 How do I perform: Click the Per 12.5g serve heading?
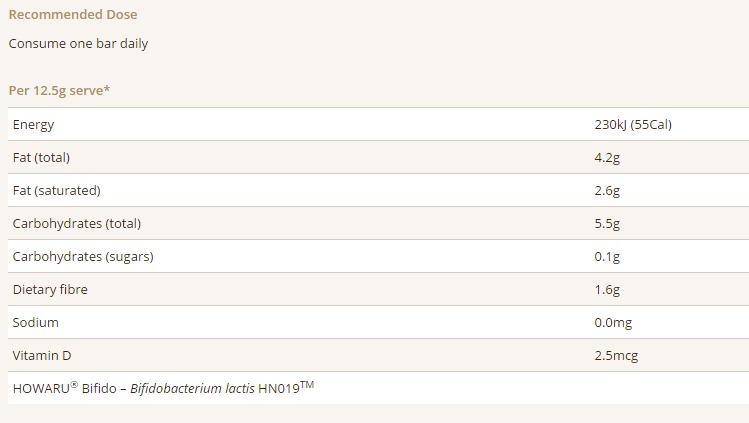[x=59, y=91]
